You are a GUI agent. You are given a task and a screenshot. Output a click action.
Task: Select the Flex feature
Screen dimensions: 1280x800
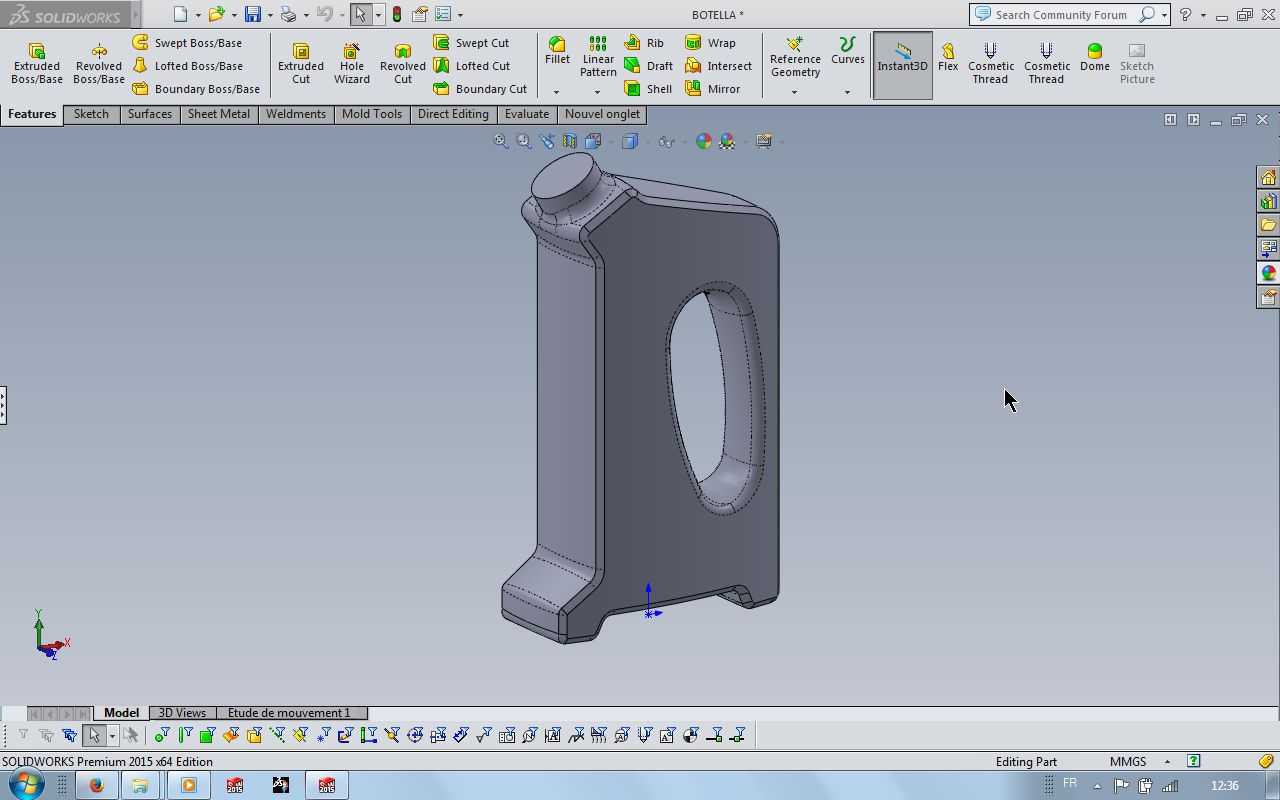click(948, 57)
